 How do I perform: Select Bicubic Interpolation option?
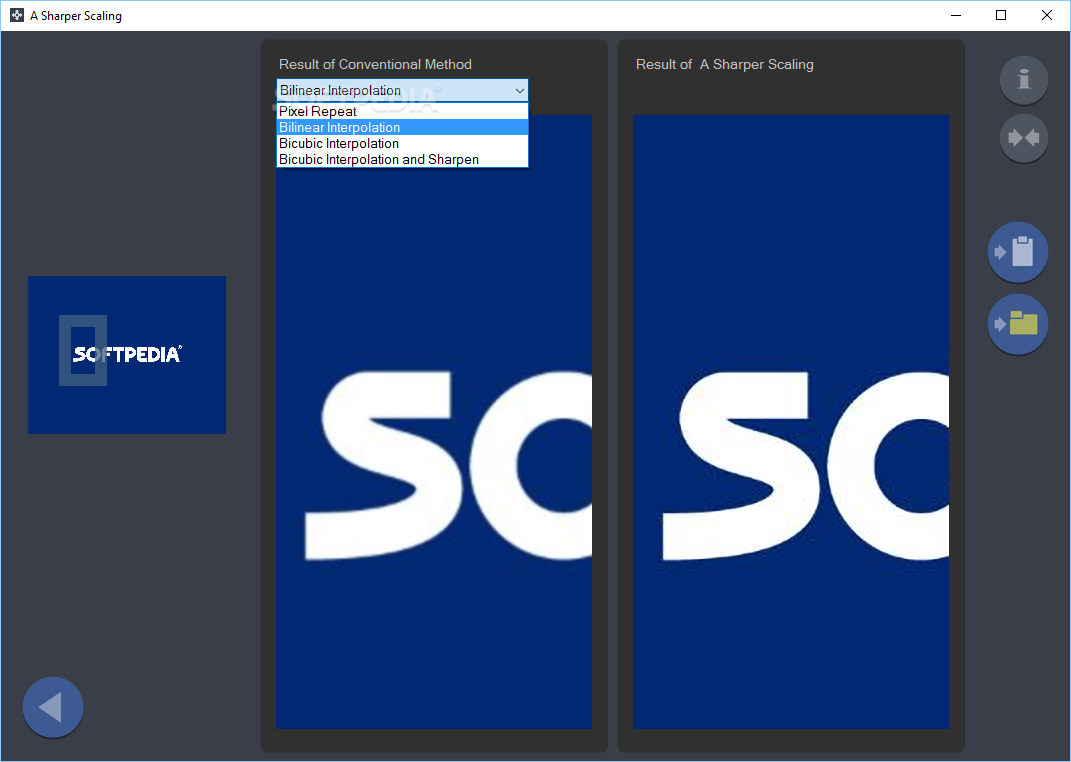pyautogui.click(x=402, y=143)
